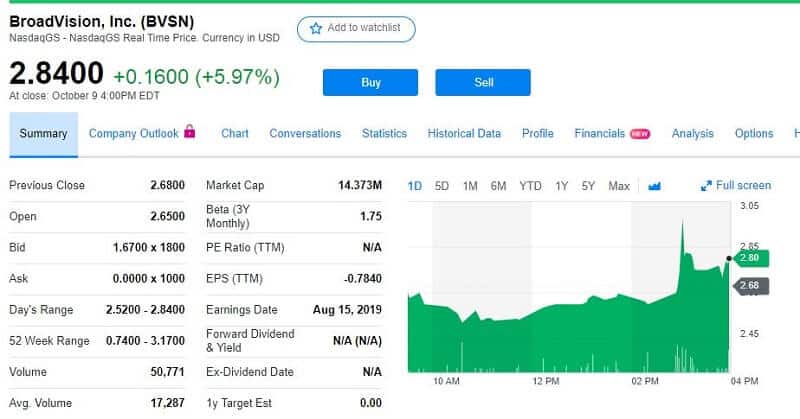Set chart range to 1Y
The image size is (800, 419).
pyautogui.click(x=562, y=186)
